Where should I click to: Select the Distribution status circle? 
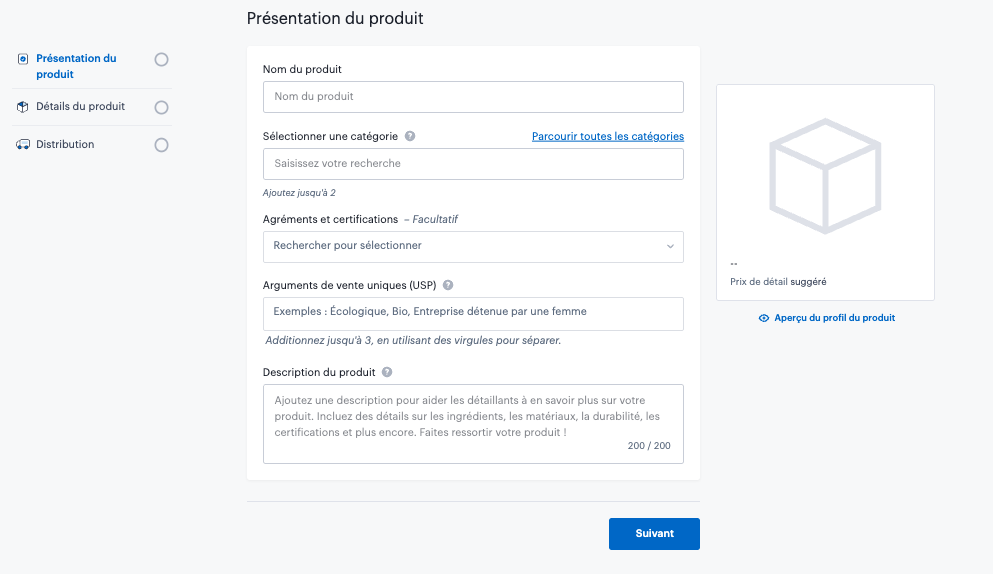(161, 145)
